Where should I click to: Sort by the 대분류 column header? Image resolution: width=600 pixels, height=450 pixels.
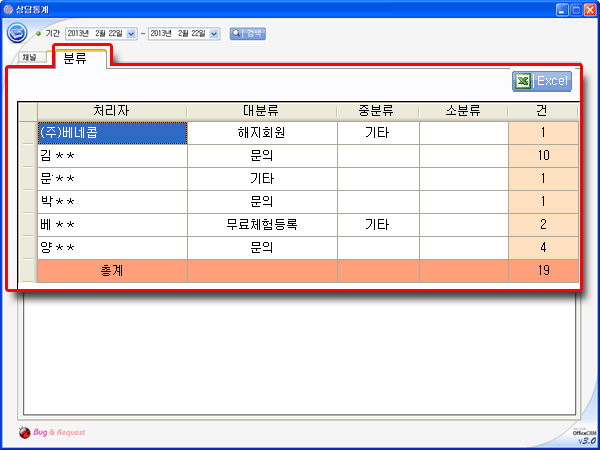261,110
